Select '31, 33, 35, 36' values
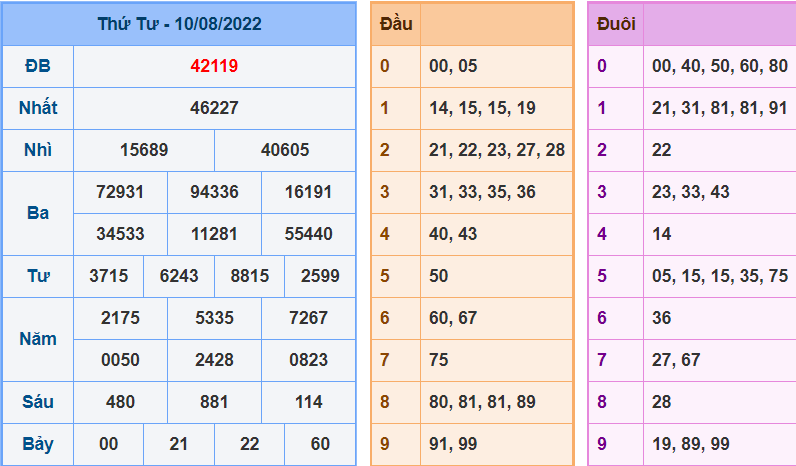 [482, 192]
